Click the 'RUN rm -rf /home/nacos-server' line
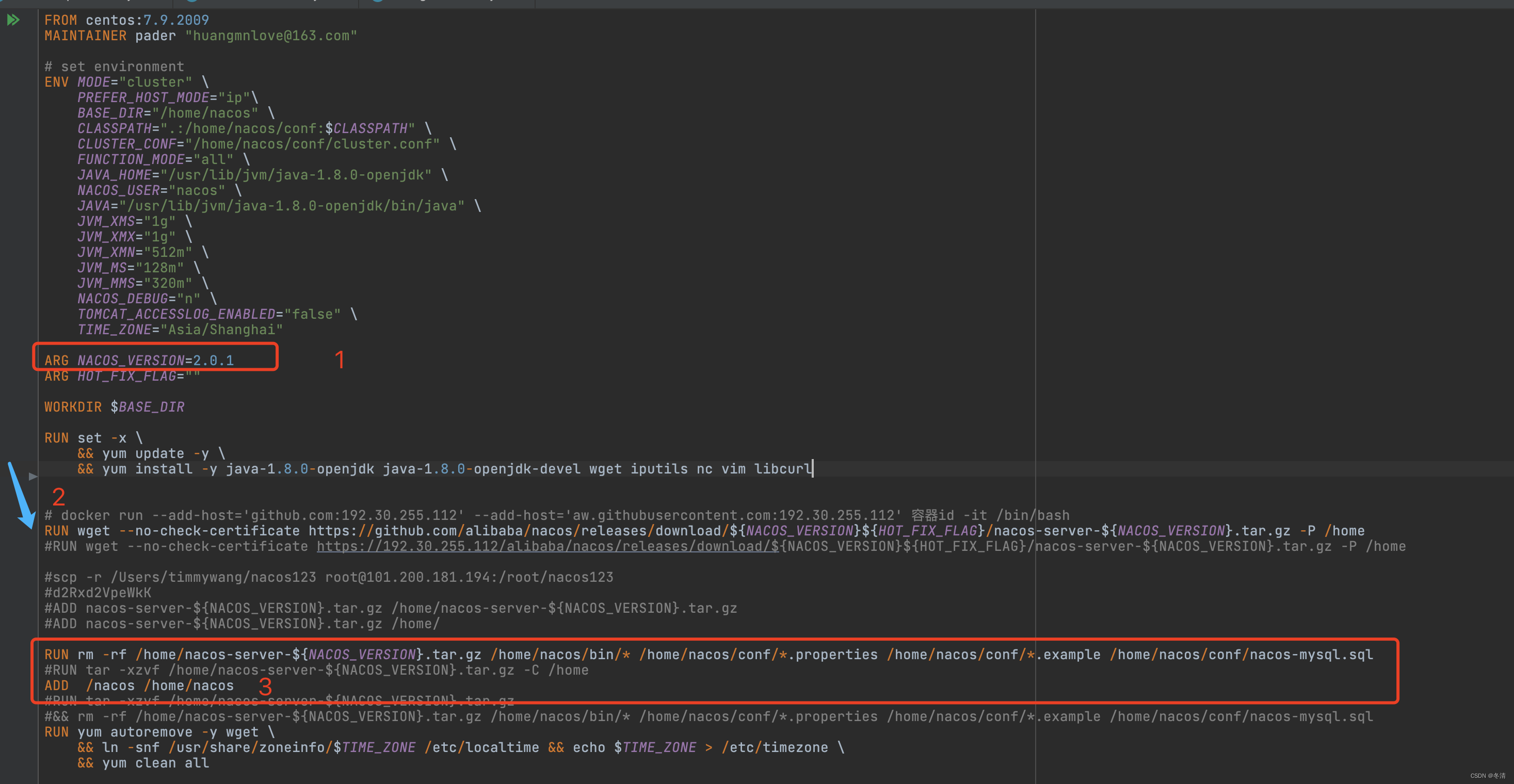Viewport: 1514px width, 784px height. 708,655
